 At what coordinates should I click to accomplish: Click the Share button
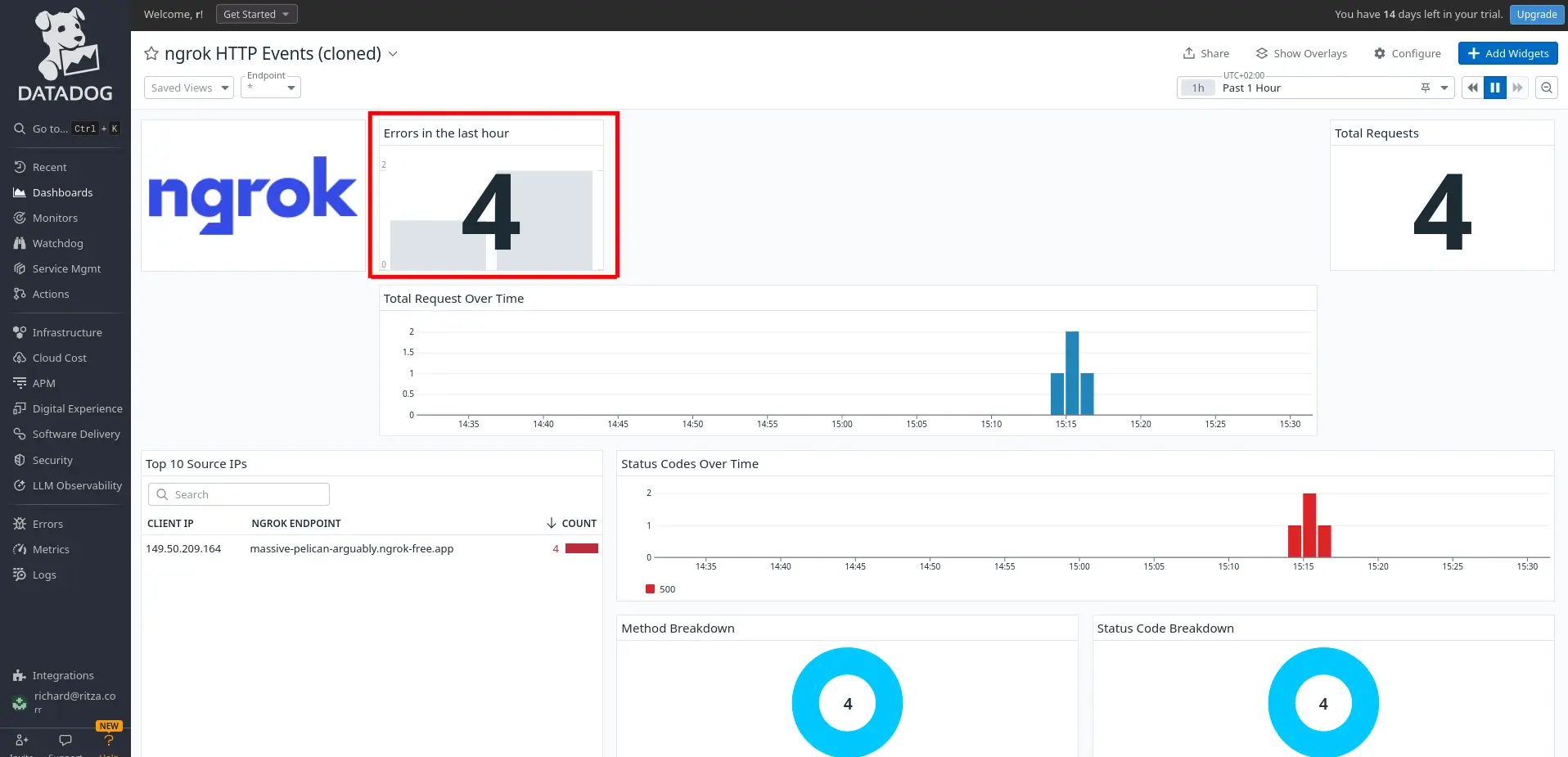tap(1205, 53)
